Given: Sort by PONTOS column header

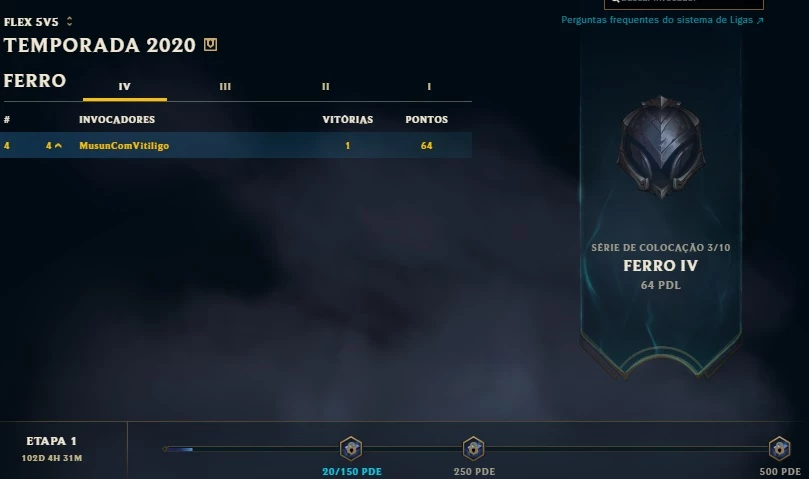Looking at the screenshot, I should pyautogui.click(x=427, y=120).
